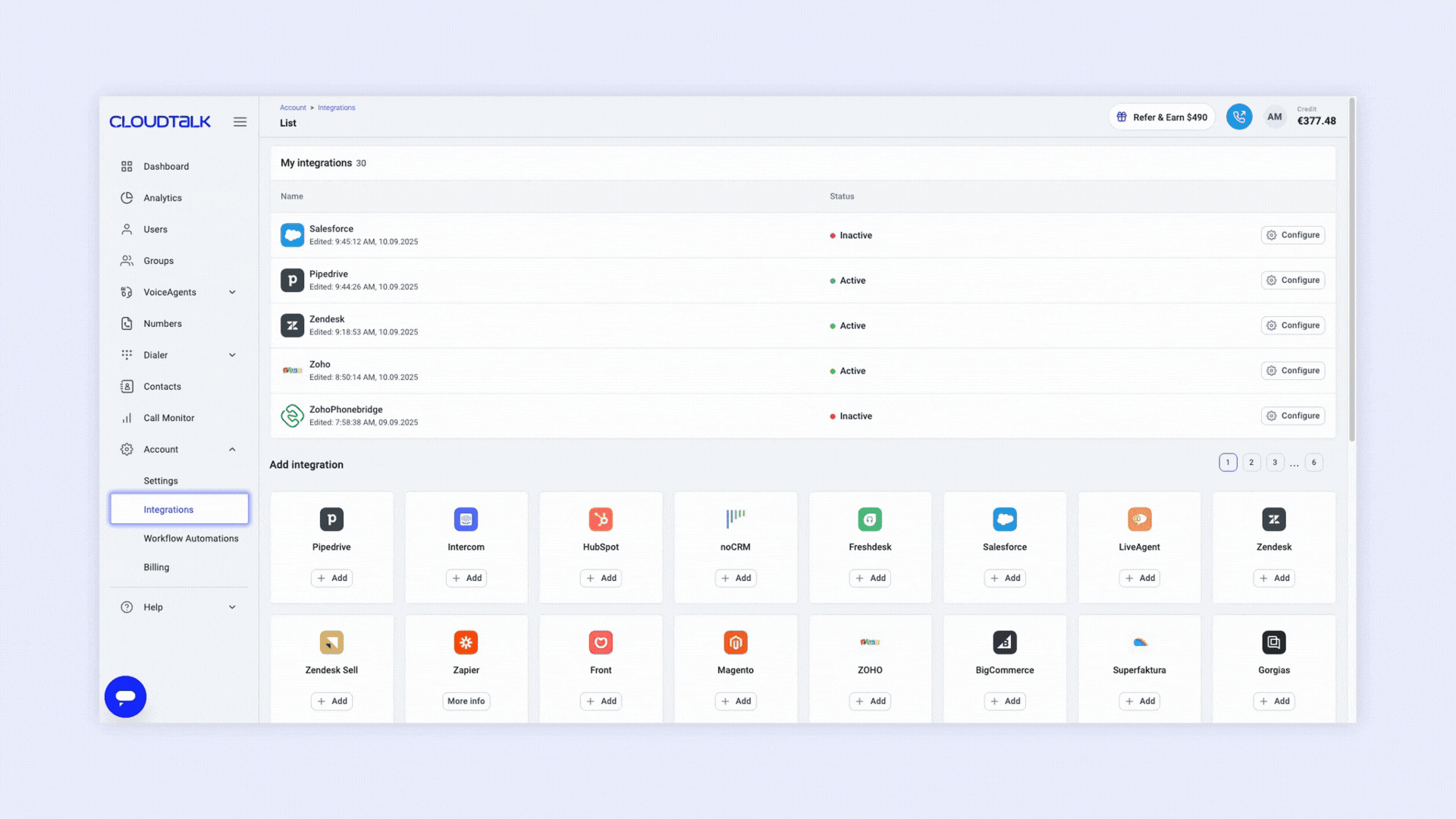The height and width of the screenshot is (819, 1456).
Task: Click the AM user avatar
Action: pyautogui.click(x=1274, y=117)
